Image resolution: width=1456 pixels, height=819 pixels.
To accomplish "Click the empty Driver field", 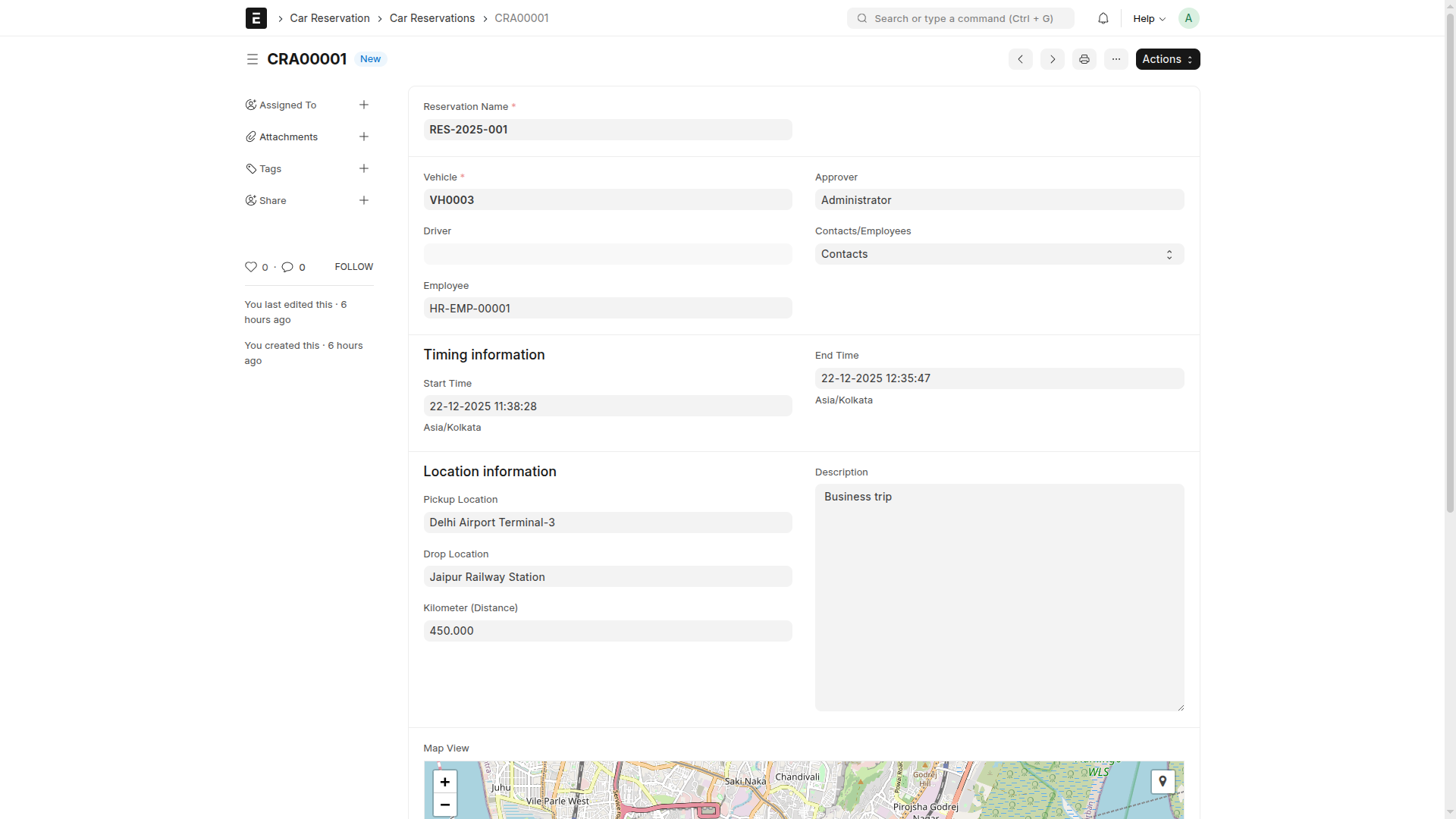I will 607,254.
